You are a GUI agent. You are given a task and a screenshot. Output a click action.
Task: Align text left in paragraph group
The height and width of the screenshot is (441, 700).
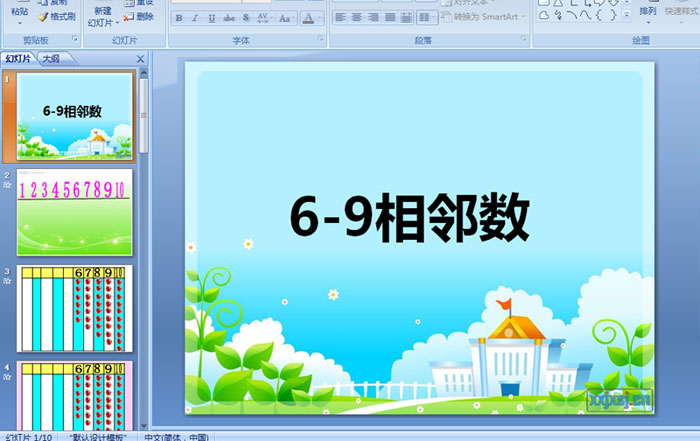[x=340, y=17]
